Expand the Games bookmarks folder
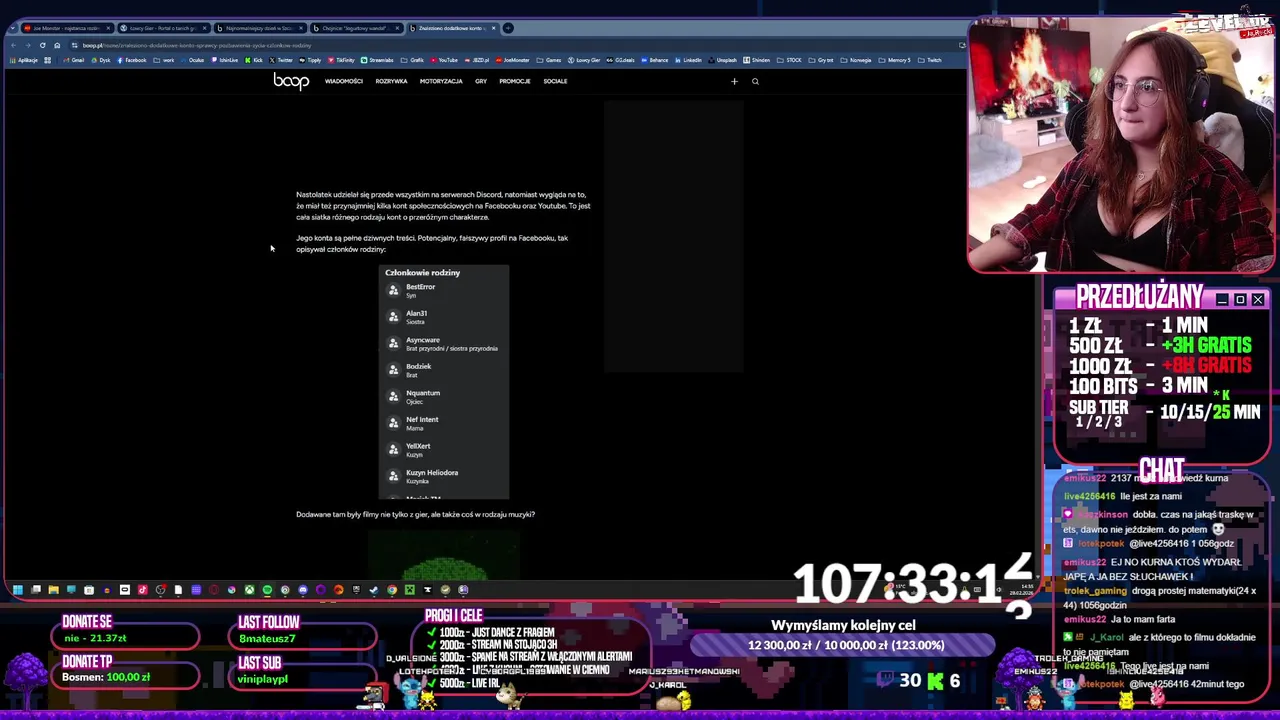1280x720 pixels. pyautogui.click(x=548, y=60)
